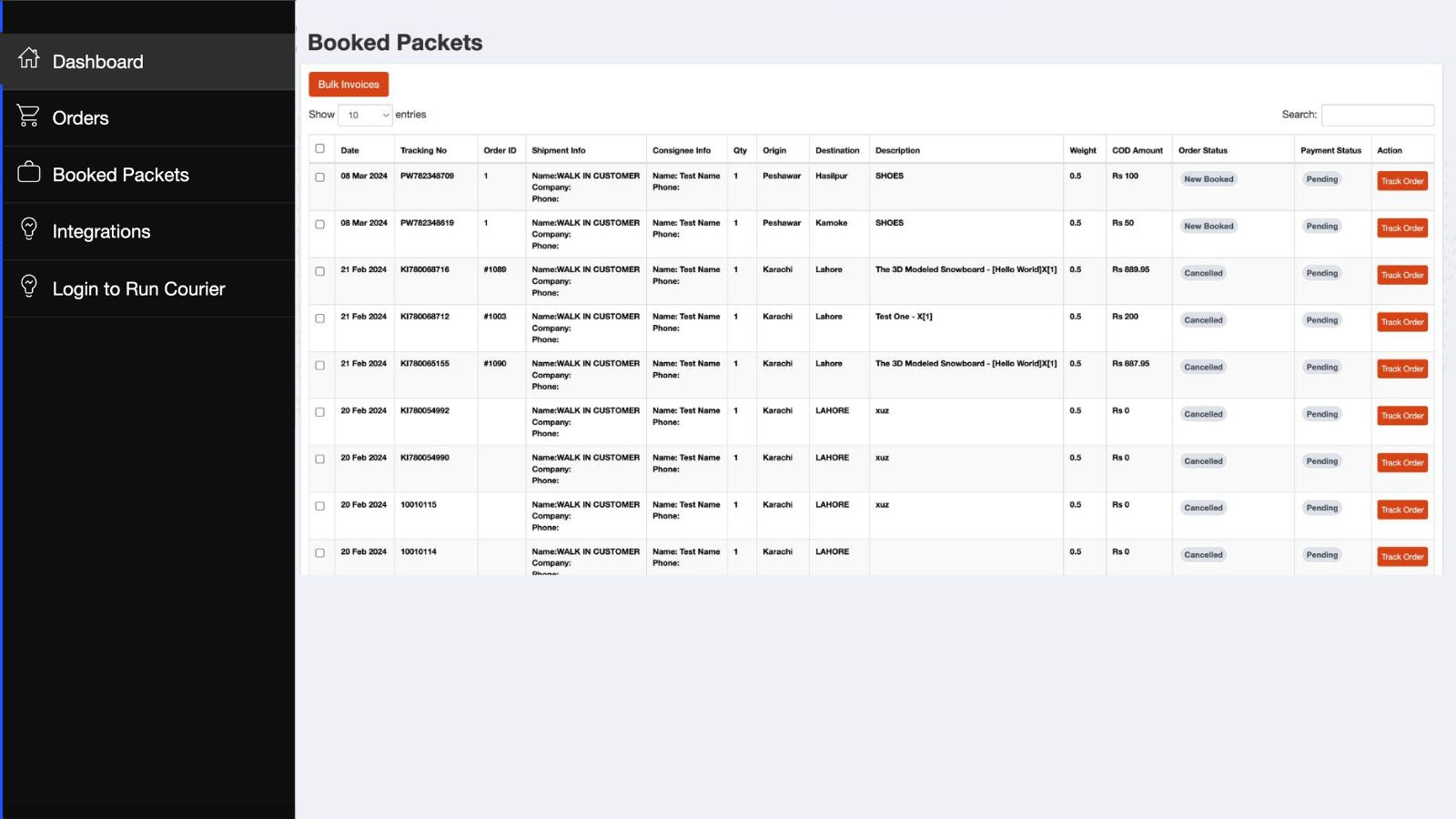Track Order for tracking number 10010115
The image size is (1456, 819).
1401,510
